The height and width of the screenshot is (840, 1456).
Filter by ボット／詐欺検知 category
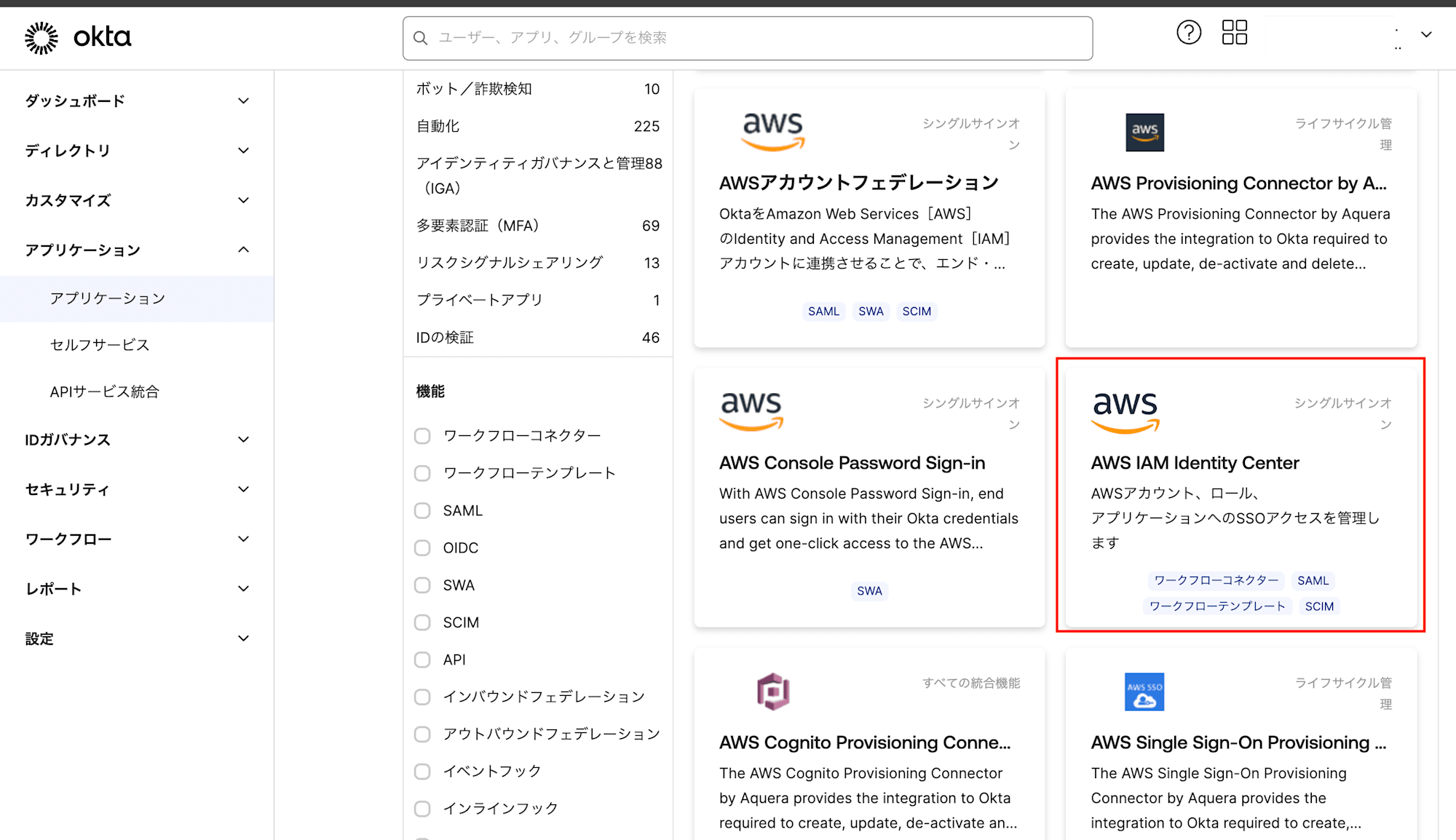538,89
